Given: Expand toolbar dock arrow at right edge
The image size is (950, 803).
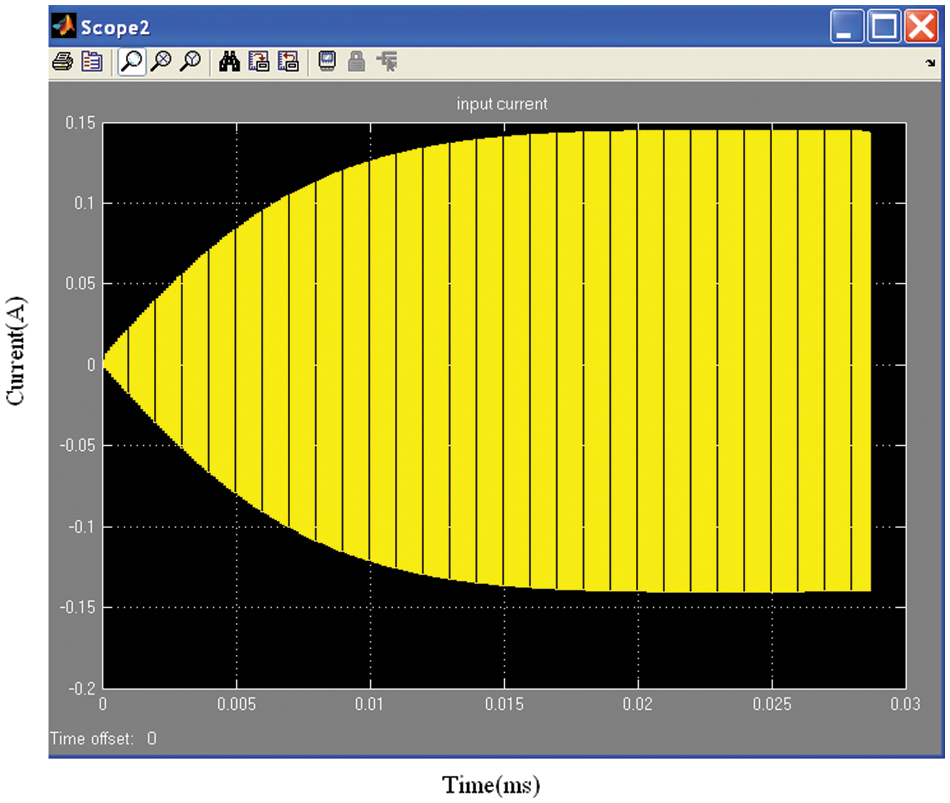Looking at the screenshot, I should [931, 62].
